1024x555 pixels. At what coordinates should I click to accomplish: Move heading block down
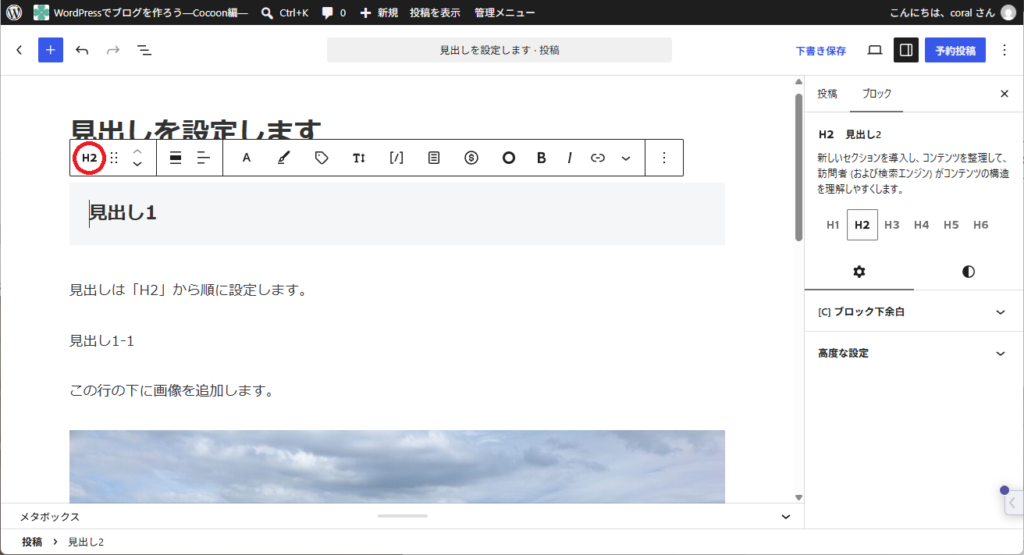pyautogui.click(x=137, y=165)
